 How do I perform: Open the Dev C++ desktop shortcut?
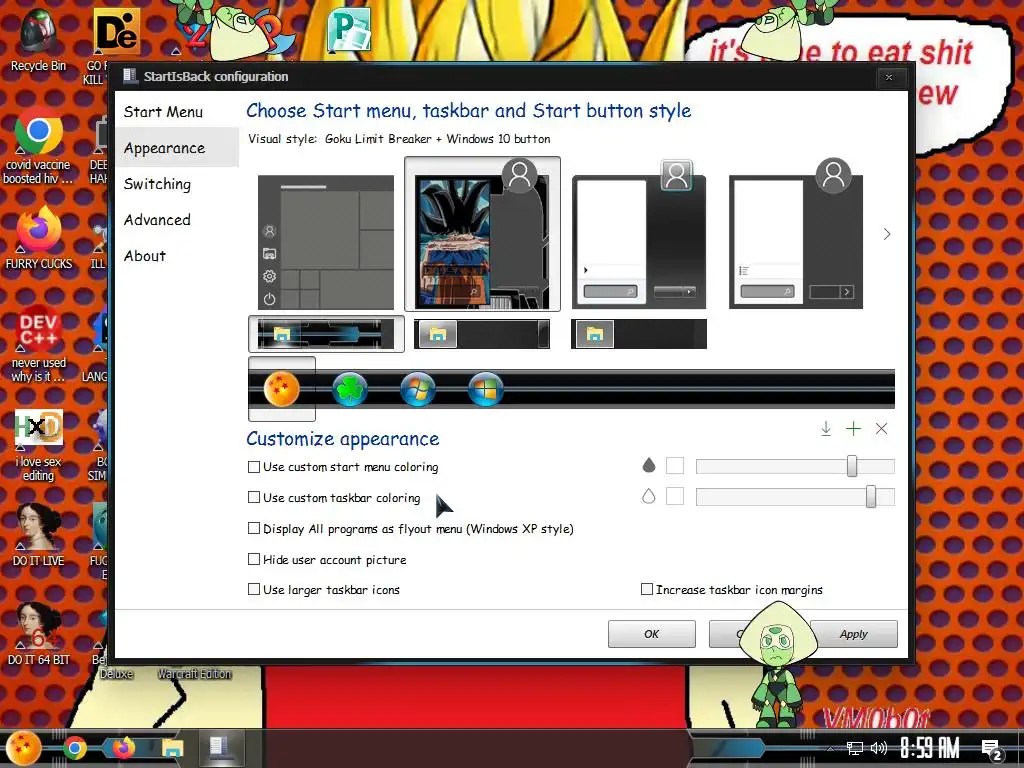(39, 344)
